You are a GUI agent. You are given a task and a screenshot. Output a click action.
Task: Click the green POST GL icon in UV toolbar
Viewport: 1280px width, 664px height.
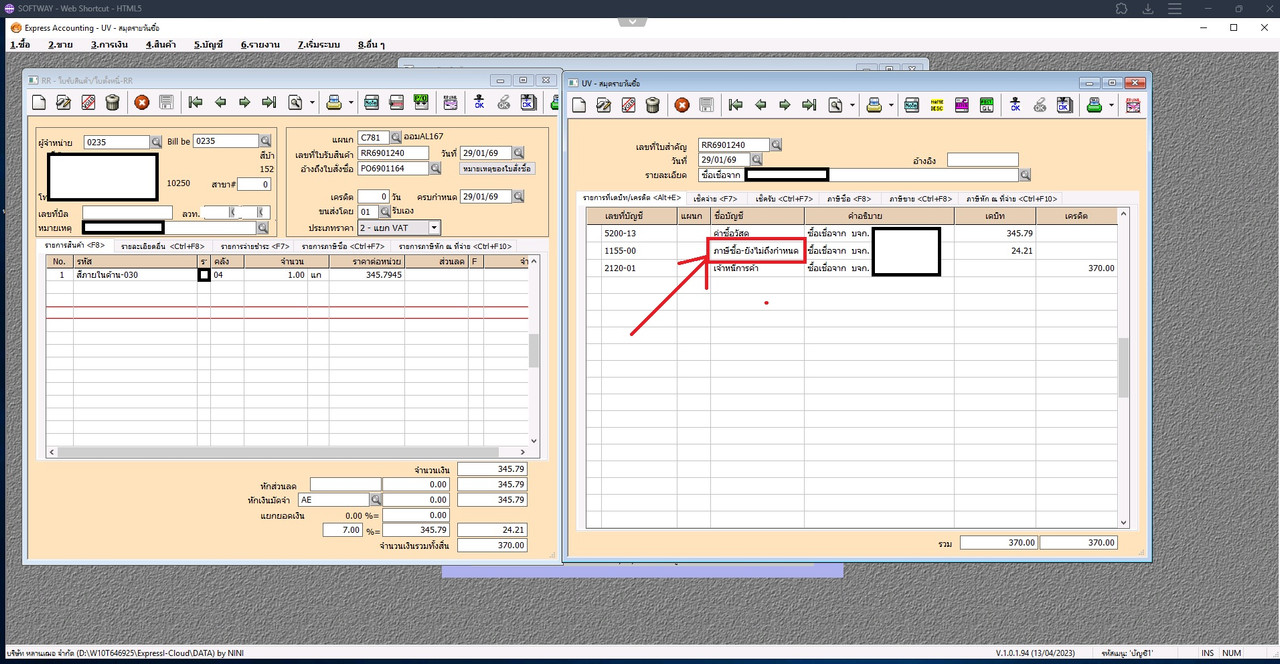pyautogui.click(x=985, y=105)
